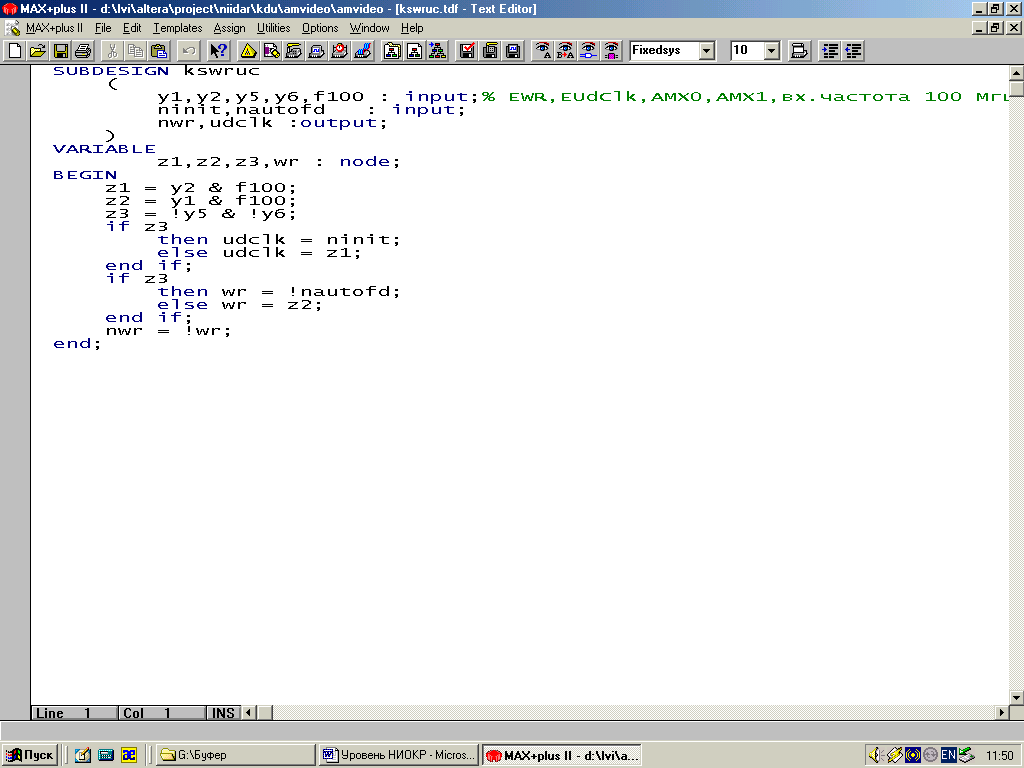Click the eye icon with pink block

click(611, 50)
